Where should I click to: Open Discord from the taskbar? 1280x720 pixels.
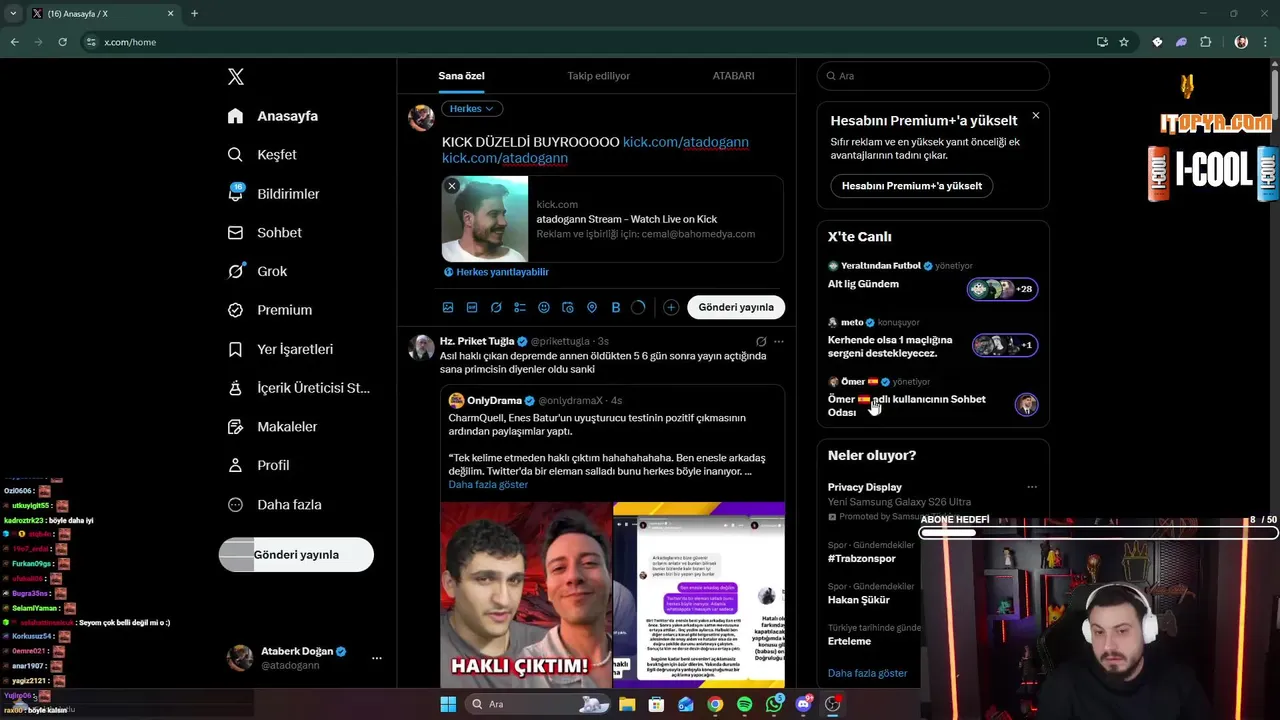click(x=804, y=704)
